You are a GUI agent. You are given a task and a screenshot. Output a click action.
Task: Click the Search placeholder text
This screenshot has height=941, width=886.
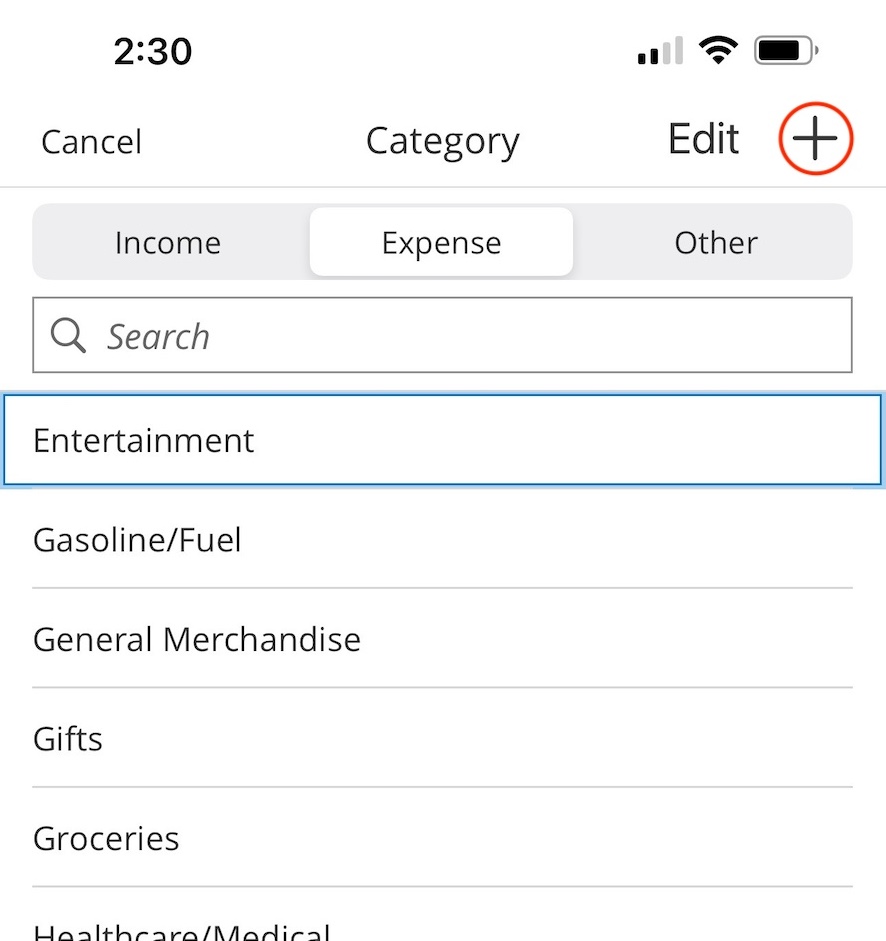tap(158, 336)
